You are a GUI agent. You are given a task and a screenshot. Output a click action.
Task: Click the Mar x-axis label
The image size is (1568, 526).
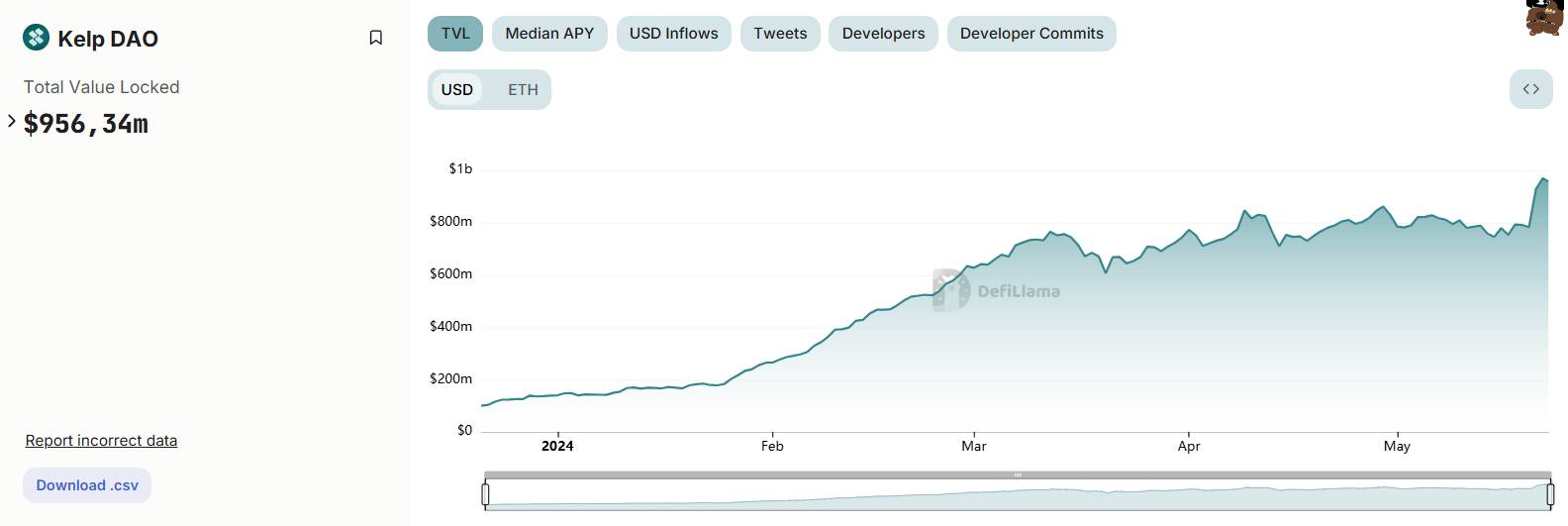(974, 446)
